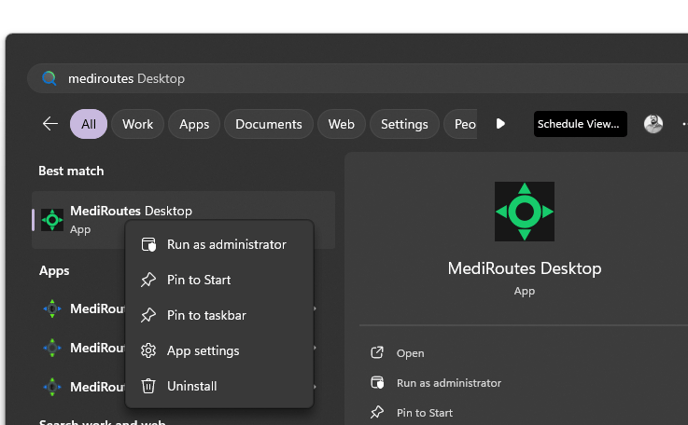
Task: Choose App settings in context menu
Action: [x=219, y=351]
